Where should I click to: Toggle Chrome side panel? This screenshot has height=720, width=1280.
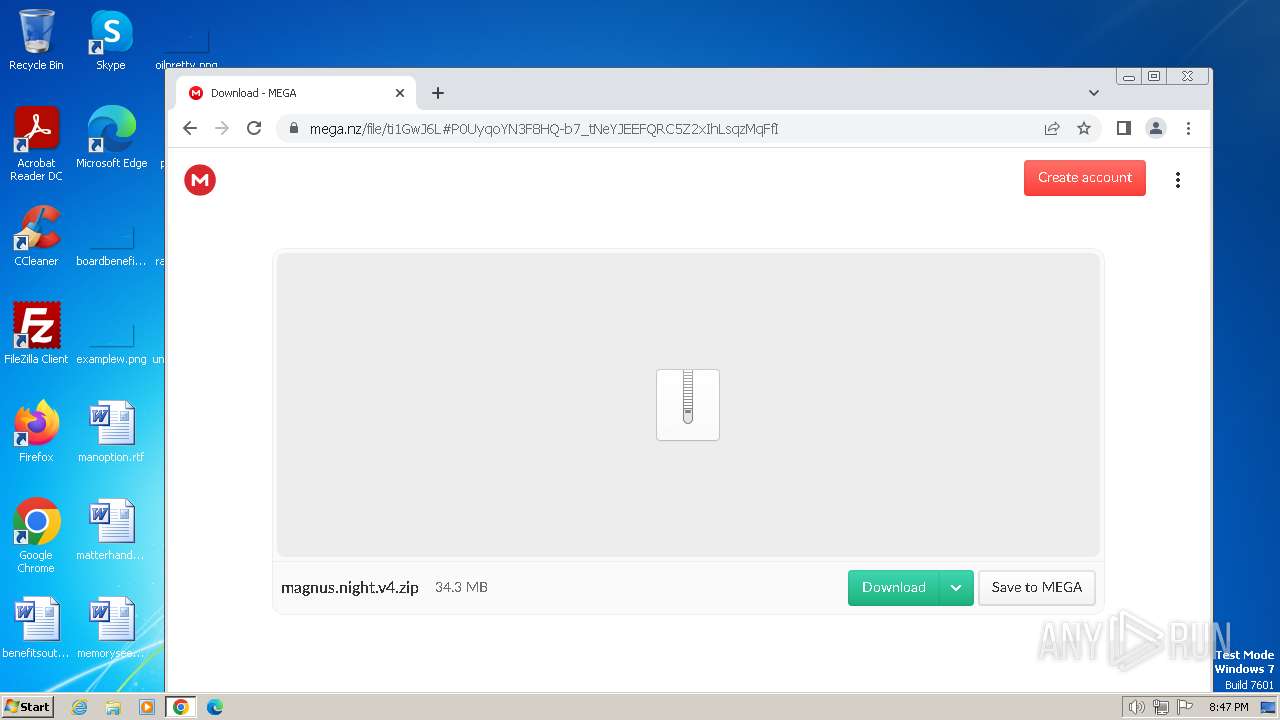point(1124,128)
